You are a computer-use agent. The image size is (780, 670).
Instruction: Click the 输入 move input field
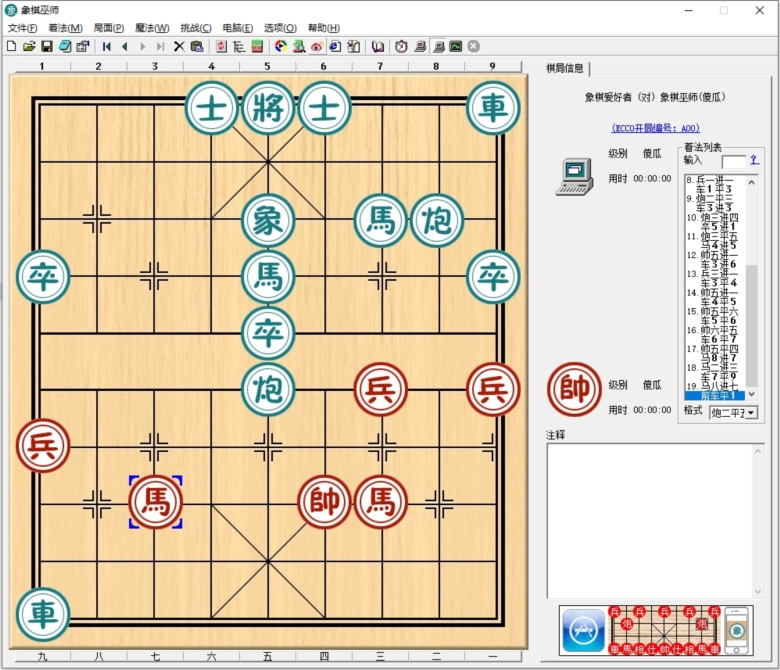click(733, 160)
